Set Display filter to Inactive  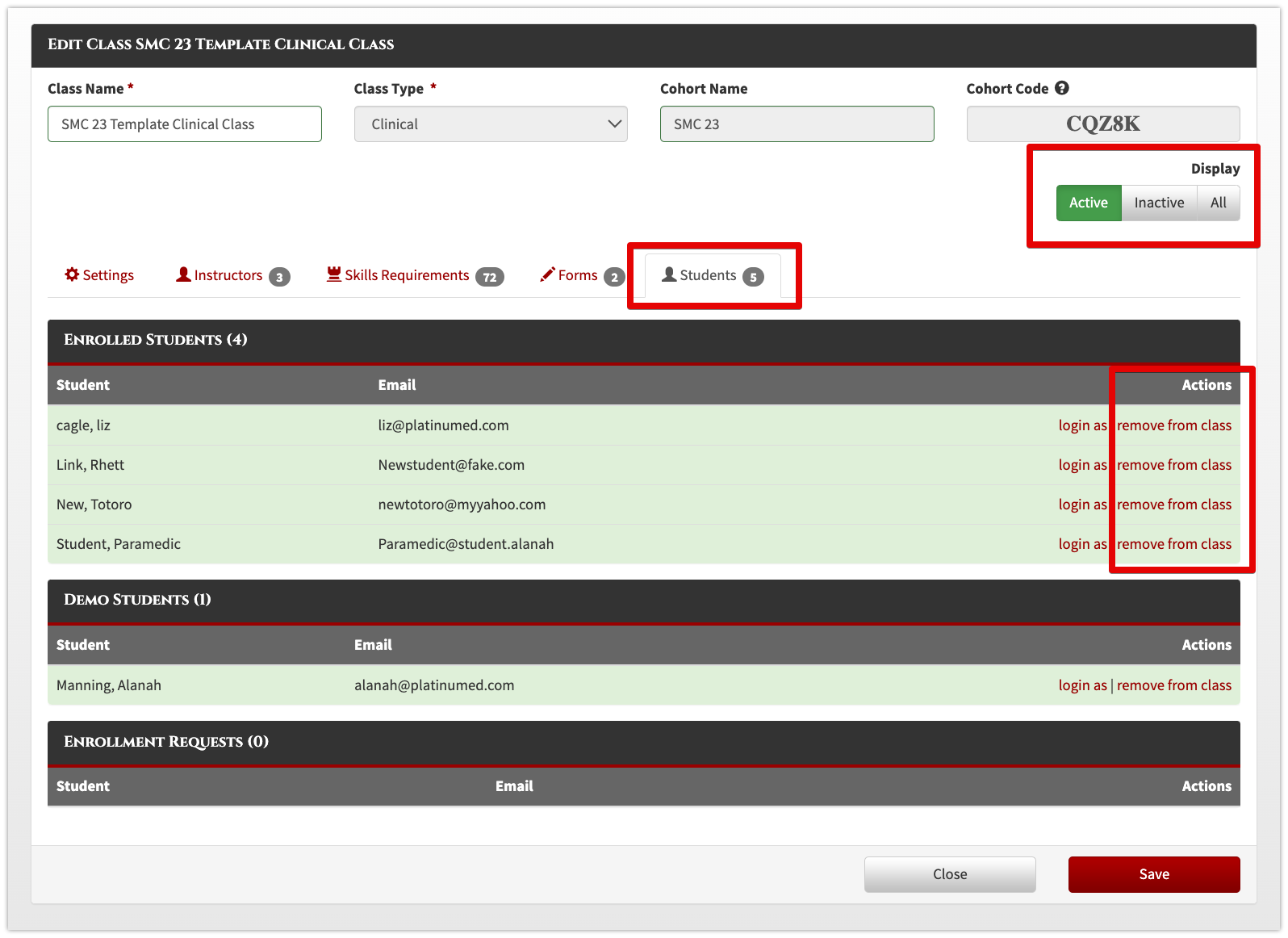[1159, 203]
